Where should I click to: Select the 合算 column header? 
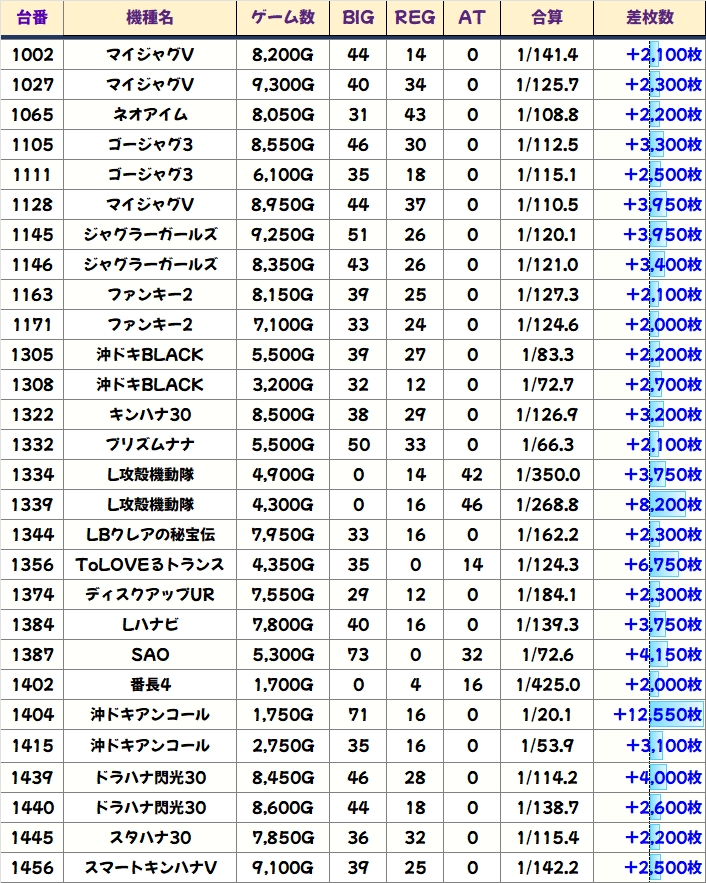[x=547, y=18]
